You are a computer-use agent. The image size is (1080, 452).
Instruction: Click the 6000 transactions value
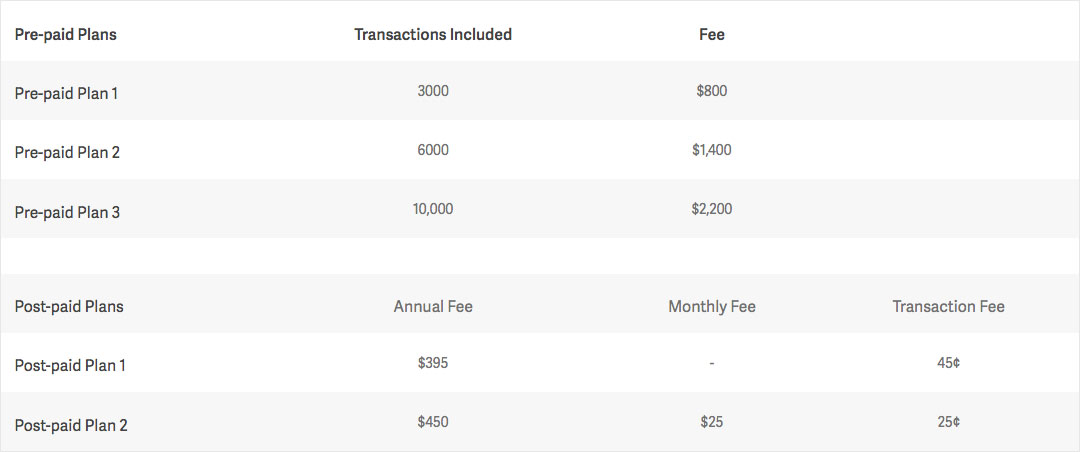pos(433,150)
